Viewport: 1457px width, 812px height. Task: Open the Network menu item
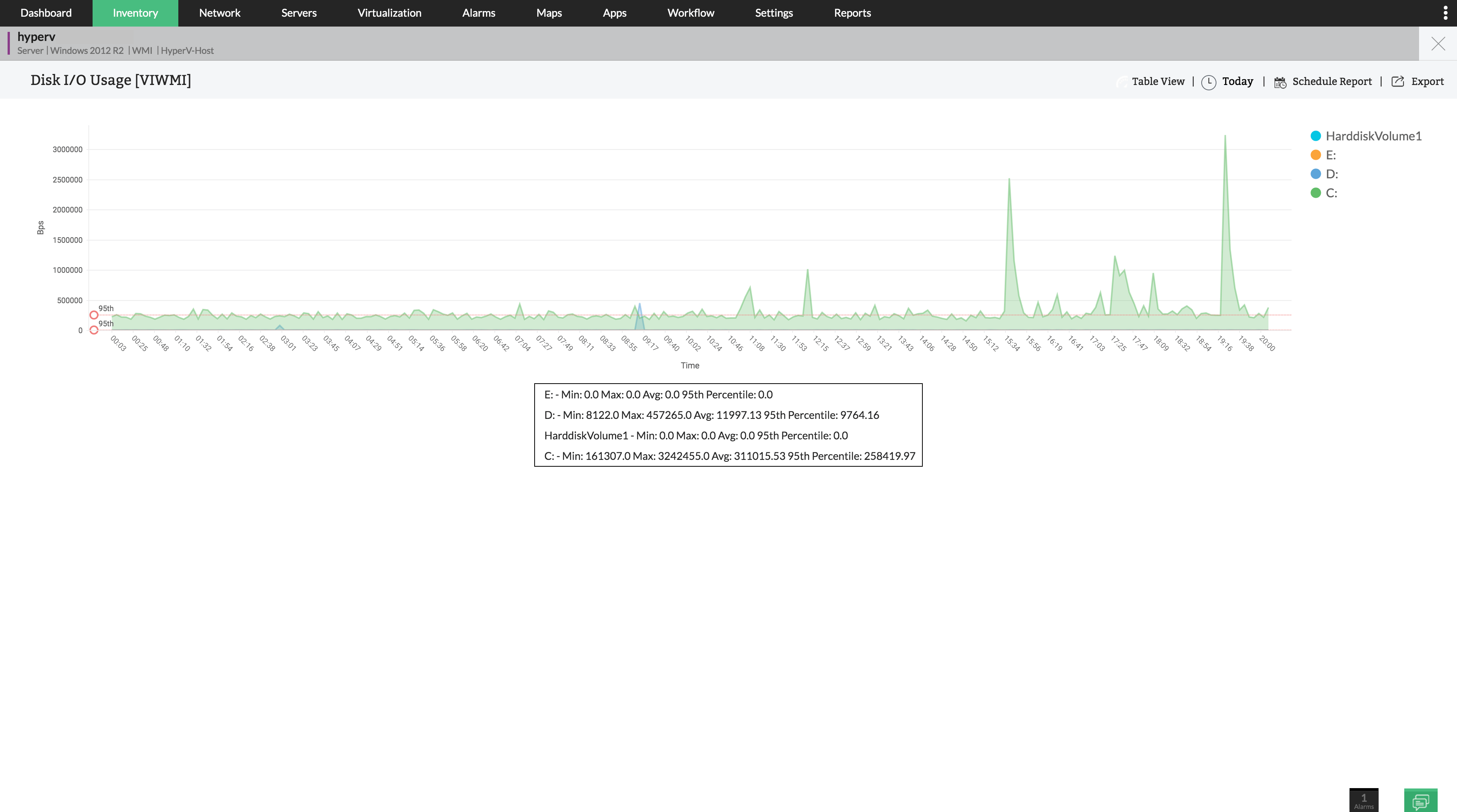coord(219,13)
